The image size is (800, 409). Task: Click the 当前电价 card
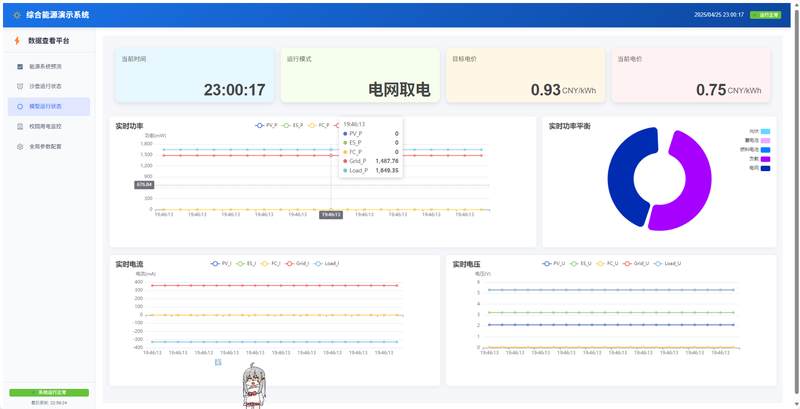[x=691, y=75]
